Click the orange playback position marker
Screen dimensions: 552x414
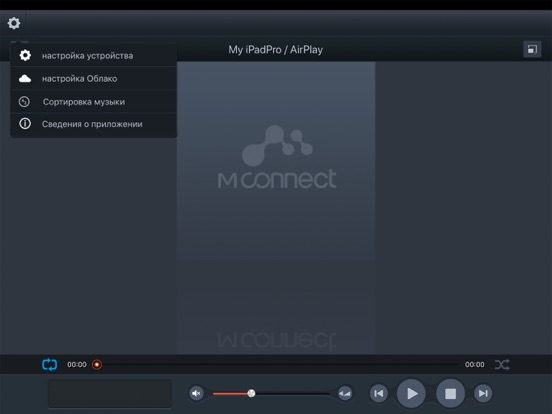[97, 364]
